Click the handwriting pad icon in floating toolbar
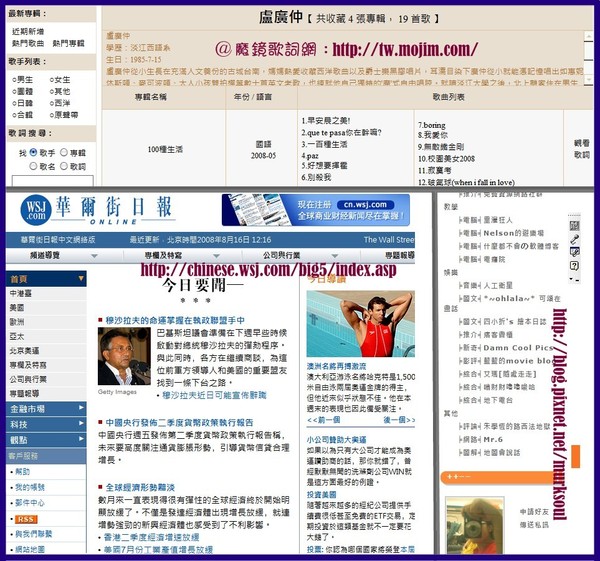The image size is (600, 561). [x=574, y=252]
